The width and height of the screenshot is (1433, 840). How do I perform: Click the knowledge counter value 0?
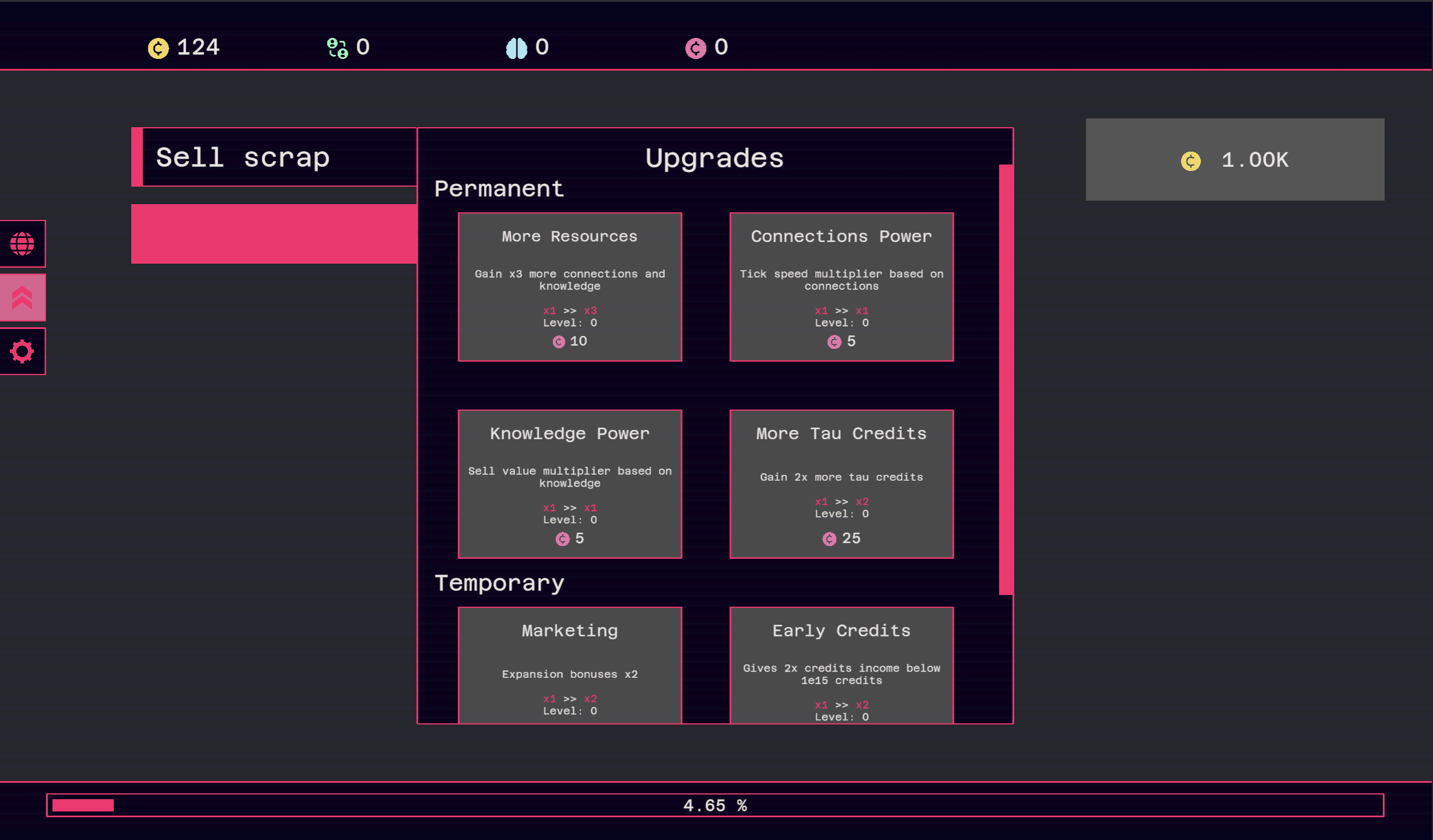tap(542, 48)
